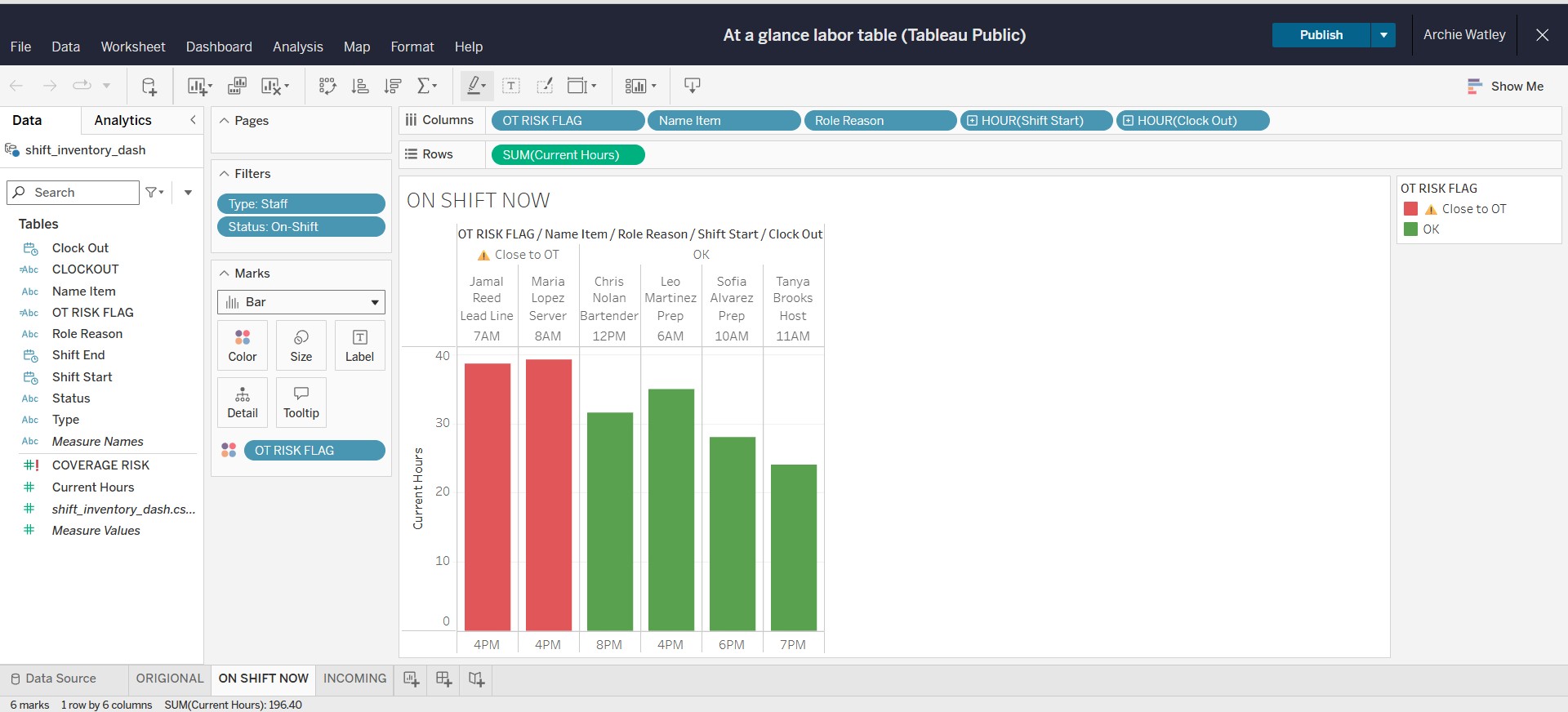Open the Detail card in Marks
1568x712 pixels.
243,403
